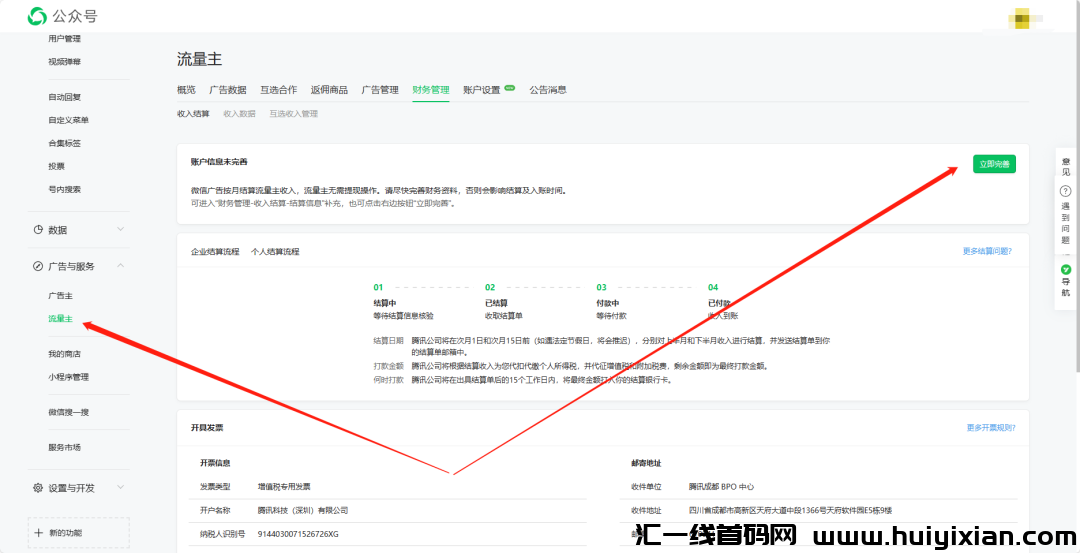Select 流量主 in the sidebar
The height and width of the screenshot is (553, 1080).
pyautogui.click(x=60, y=319)
